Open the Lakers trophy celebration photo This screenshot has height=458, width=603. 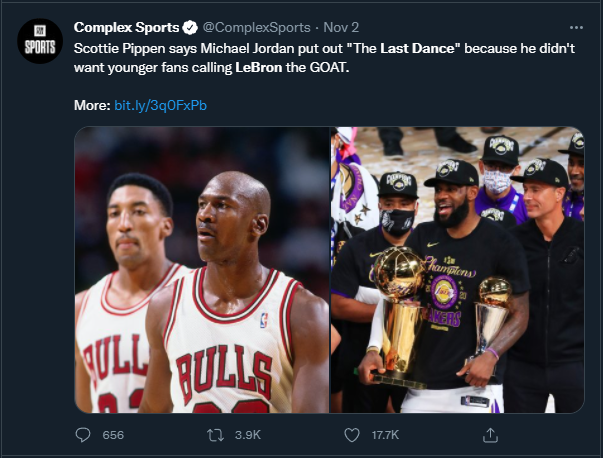tap(457, 270)
